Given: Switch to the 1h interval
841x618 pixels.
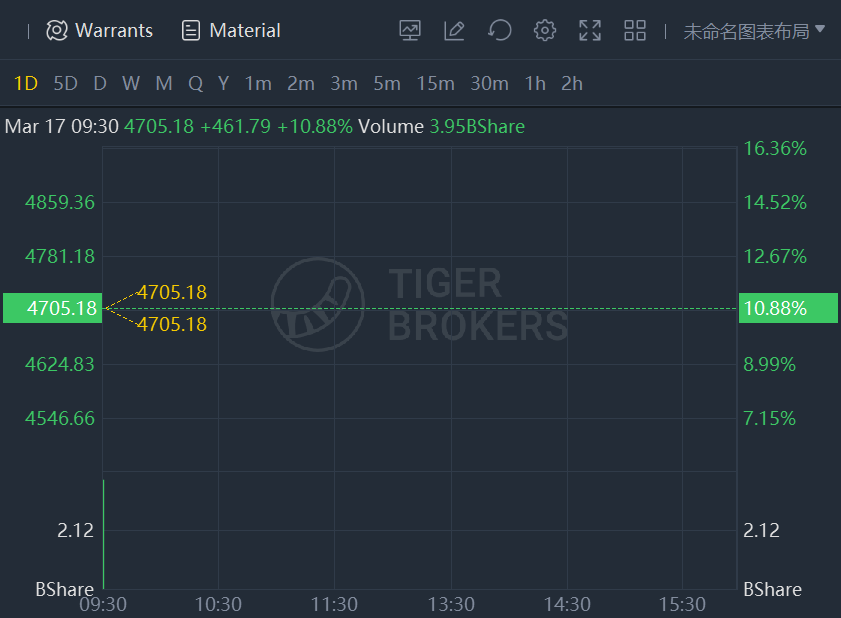Looking at the screenshot, I should point(535,84).
